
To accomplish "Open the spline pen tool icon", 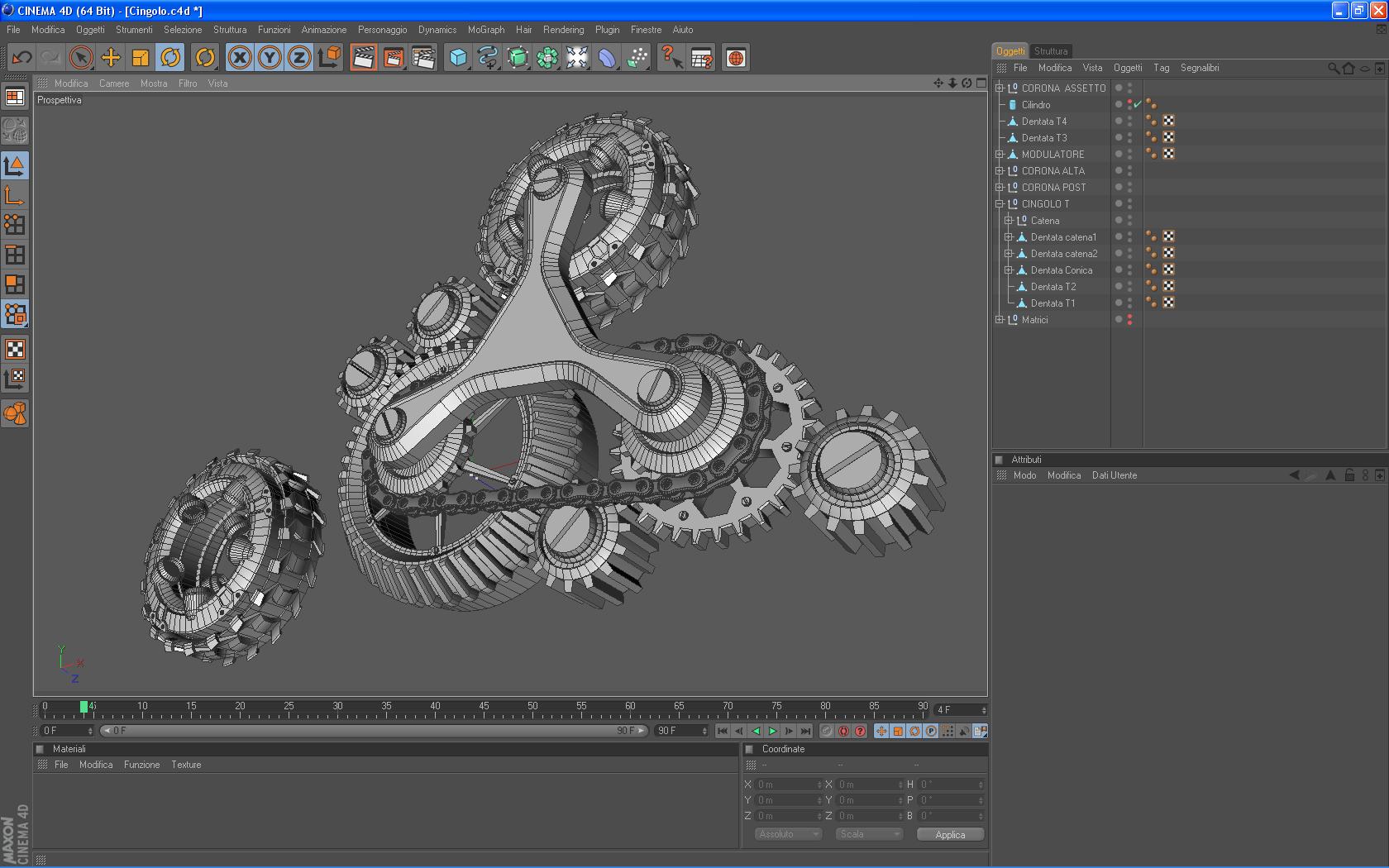I will 488,58.
